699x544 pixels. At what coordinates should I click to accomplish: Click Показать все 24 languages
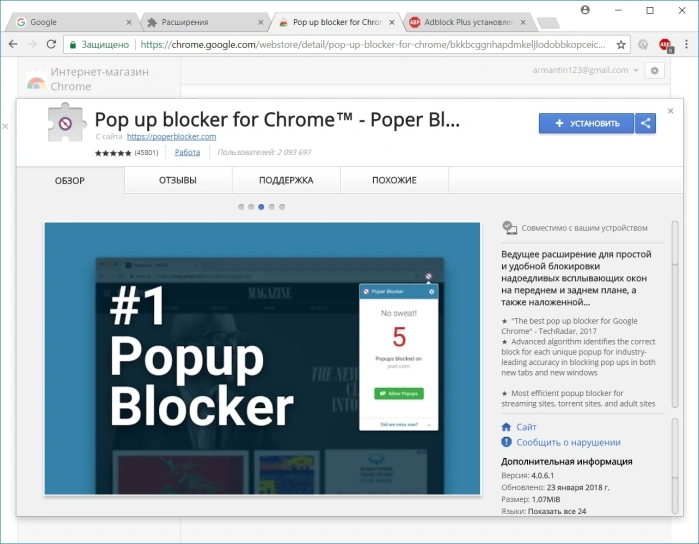click(557, 511)
